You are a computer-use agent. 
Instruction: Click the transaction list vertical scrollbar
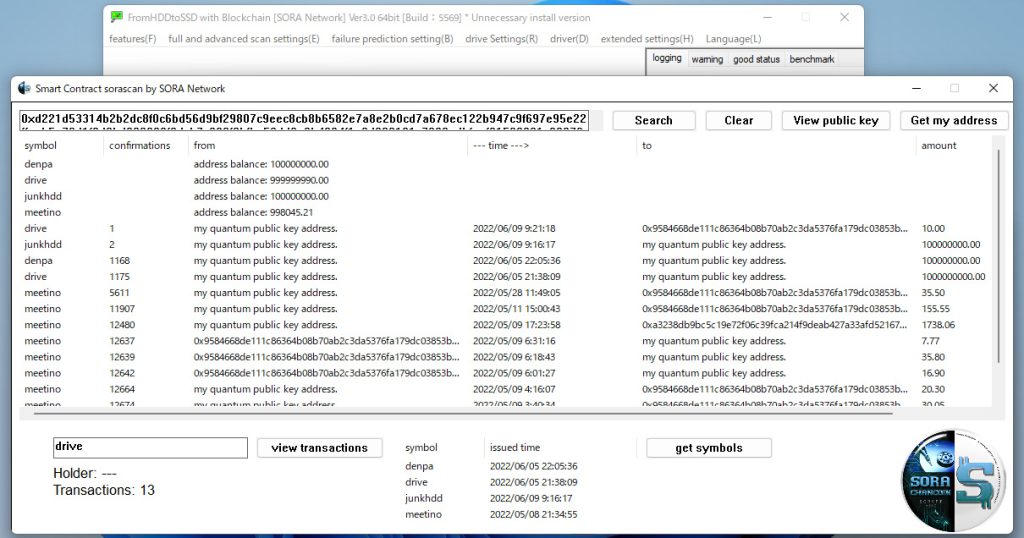(998, 255)
